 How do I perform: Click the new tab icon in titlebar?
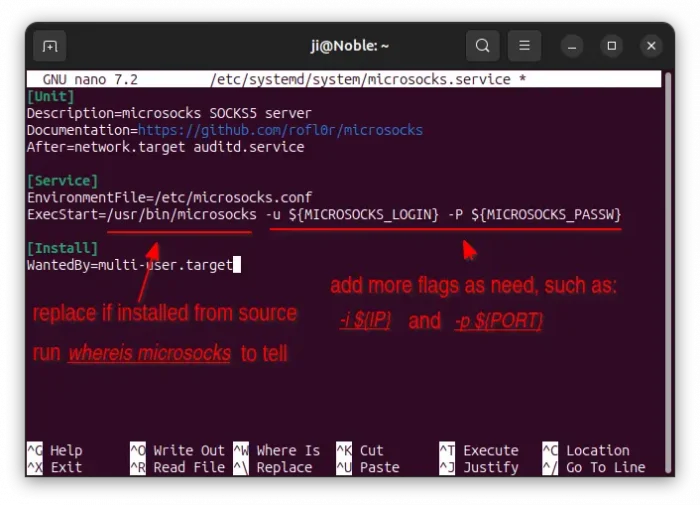click(x=50, y=46)
